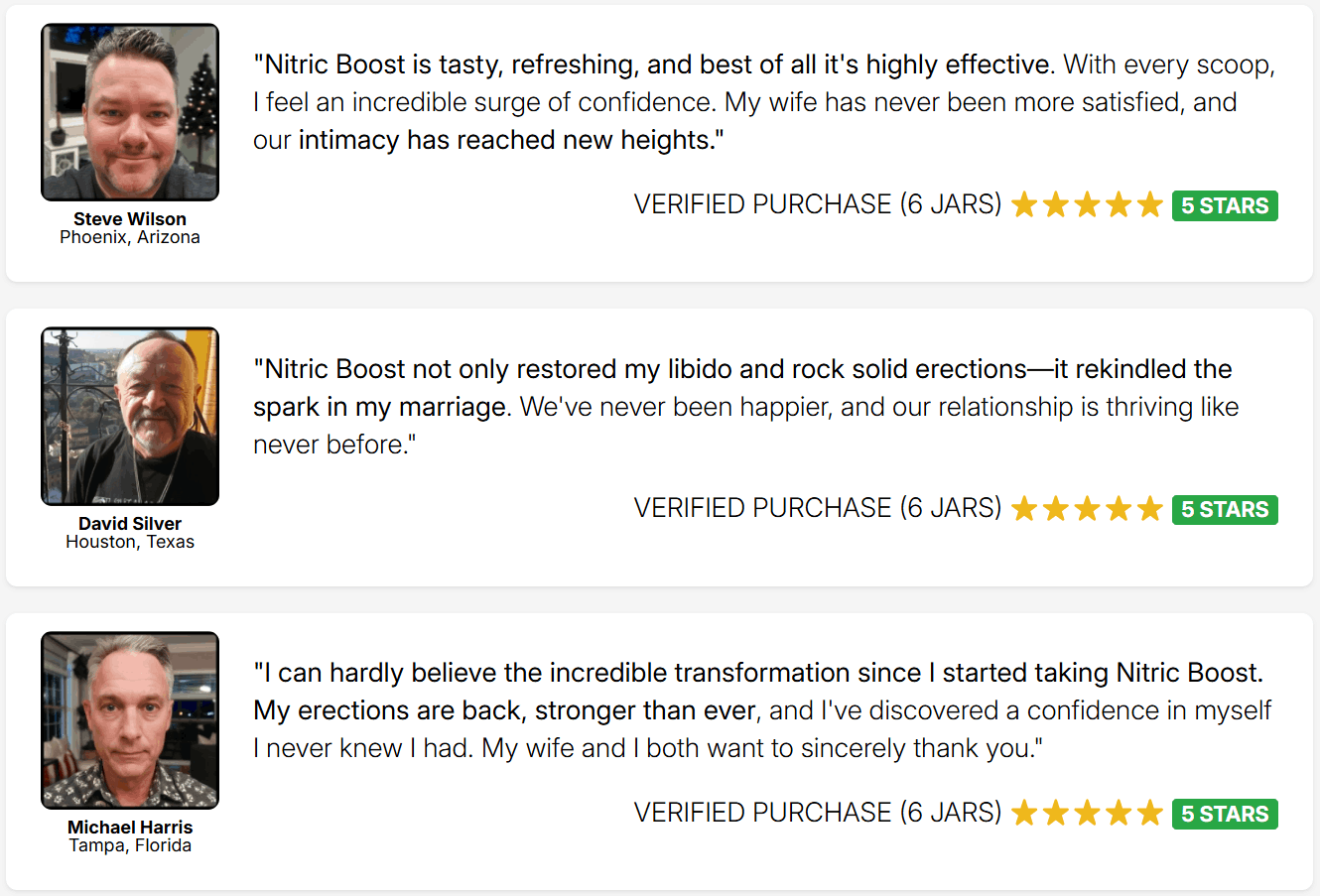The image size is (1320, 896).
Task: Click the first star in Steve Wilson's rating
Action: 1024,205
